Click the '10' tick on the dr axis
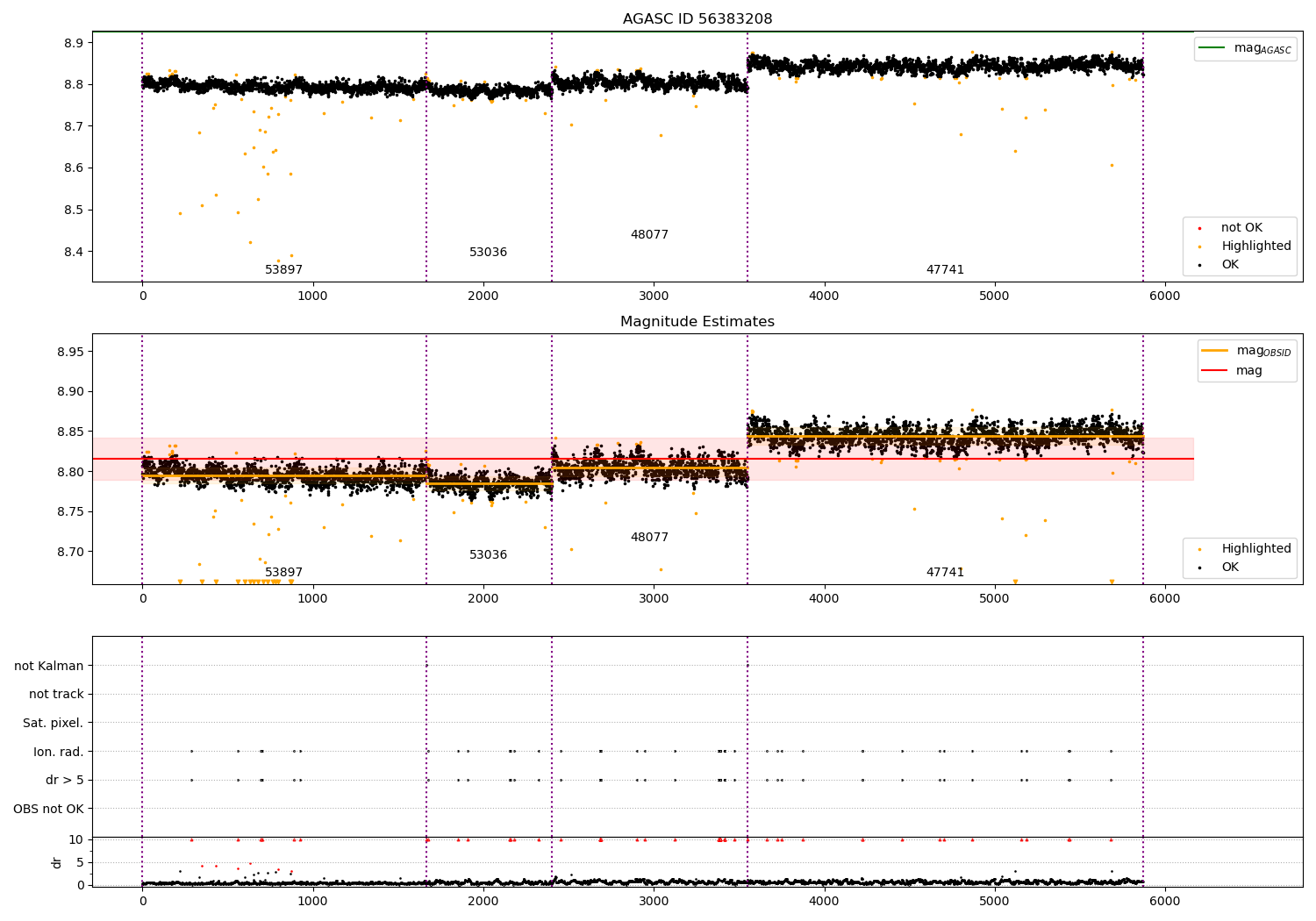1316x921 pixels. coord(76,840)
